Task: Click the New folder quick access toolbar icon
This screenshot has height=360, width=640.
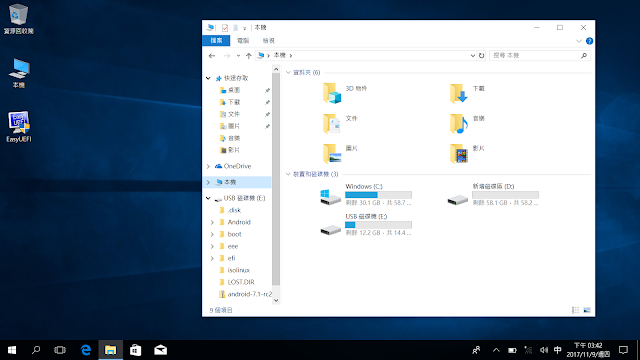Action: point(236,28)
